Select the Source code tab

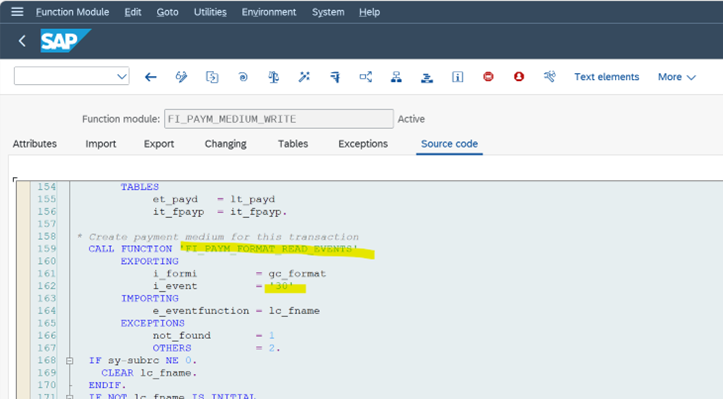point(449,144)
